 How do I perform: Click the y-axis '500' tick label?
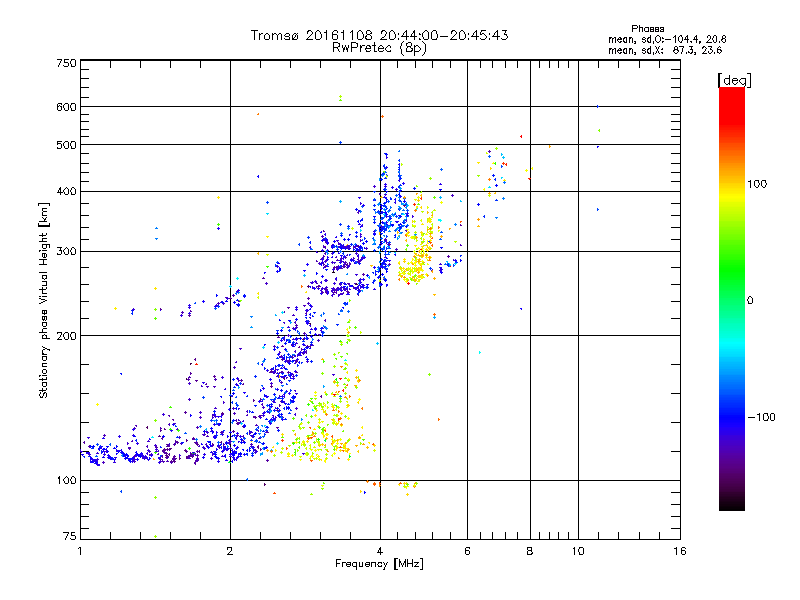tap(67, 145)
